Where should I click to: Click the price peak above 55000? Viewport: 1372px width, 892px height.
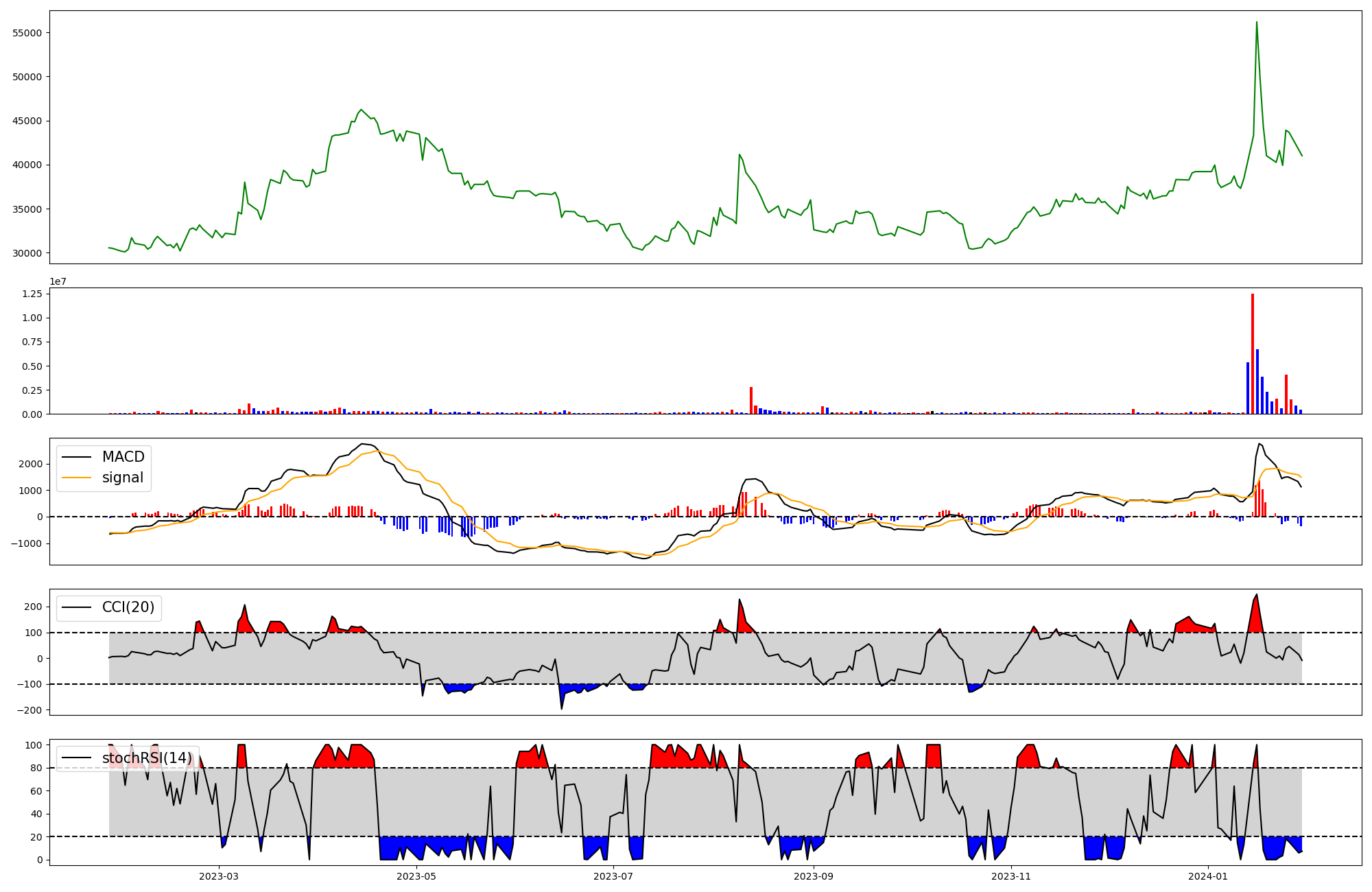point(1256,23)
